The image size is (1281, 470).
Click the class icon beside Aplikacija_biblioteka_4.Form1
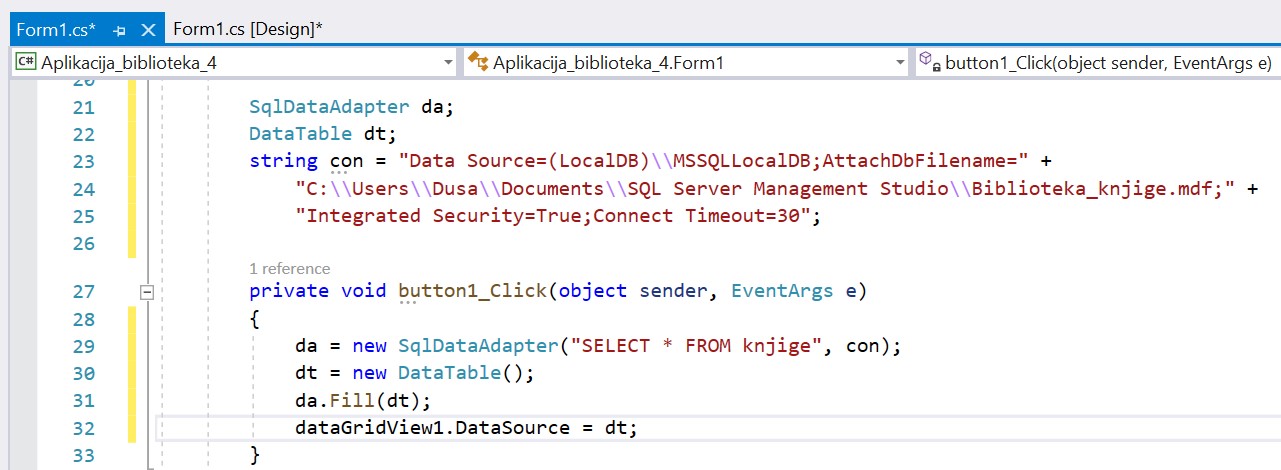pyautogui.click(x=477, y=63)
